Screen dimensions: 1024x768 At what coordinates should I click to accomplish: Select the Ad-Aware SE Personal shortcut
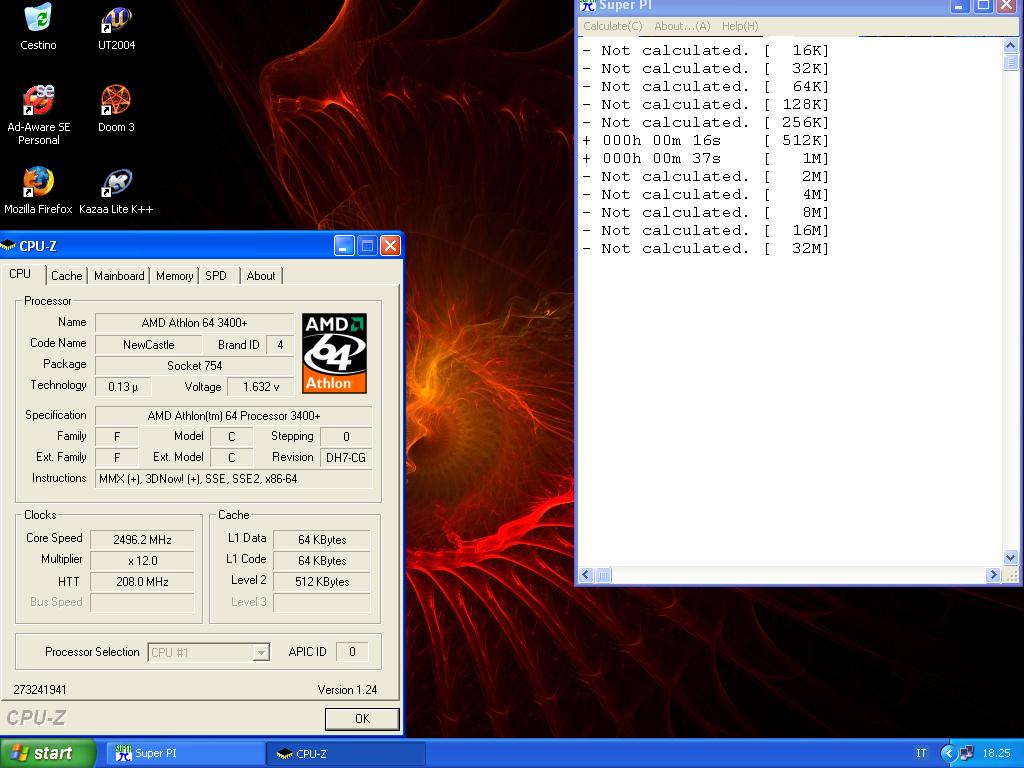coord(39,115)
